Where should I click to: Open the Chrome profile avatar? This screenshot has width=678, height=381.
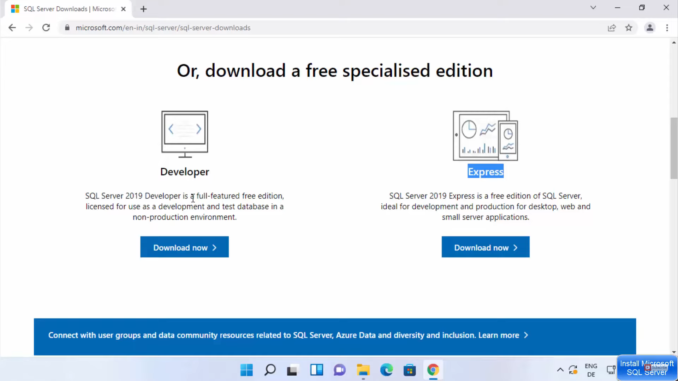point(649,28)
